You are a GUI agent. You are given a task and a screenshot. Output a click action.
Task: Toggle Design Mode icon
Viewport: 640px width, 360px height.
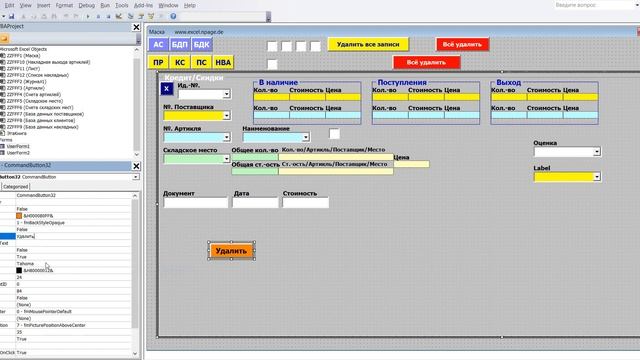[119, 16]
